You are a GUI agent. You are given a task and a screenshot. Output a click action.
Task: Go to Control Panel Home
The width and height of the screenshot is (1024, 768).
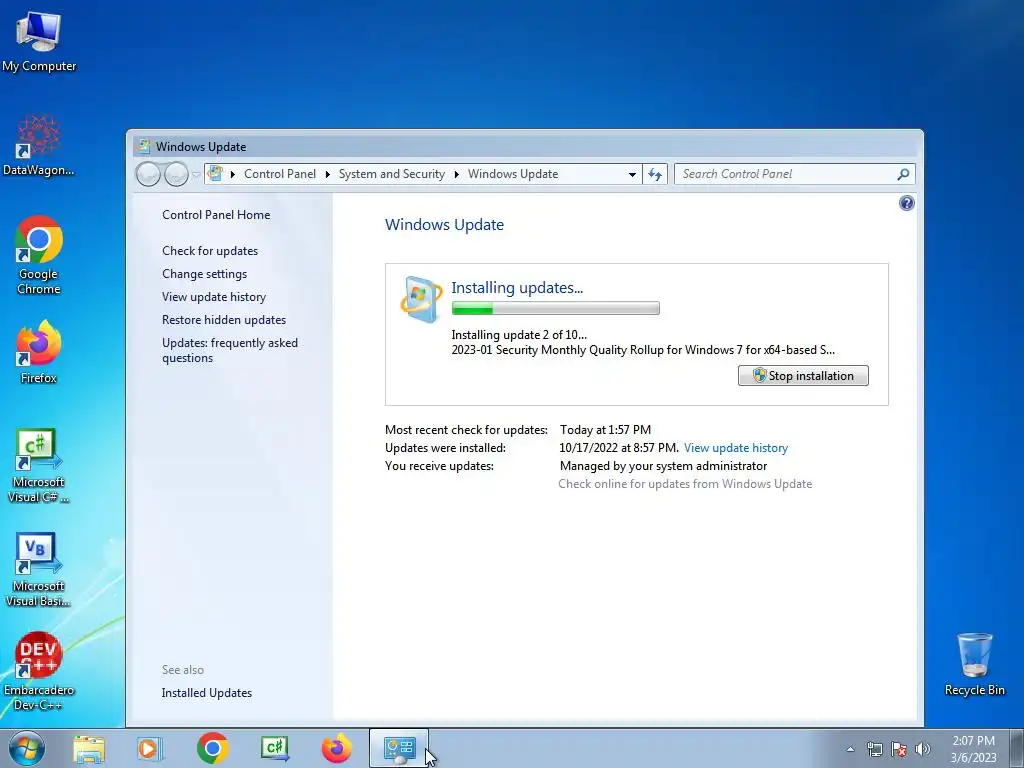pyautogui.click(x=216, y=215)
